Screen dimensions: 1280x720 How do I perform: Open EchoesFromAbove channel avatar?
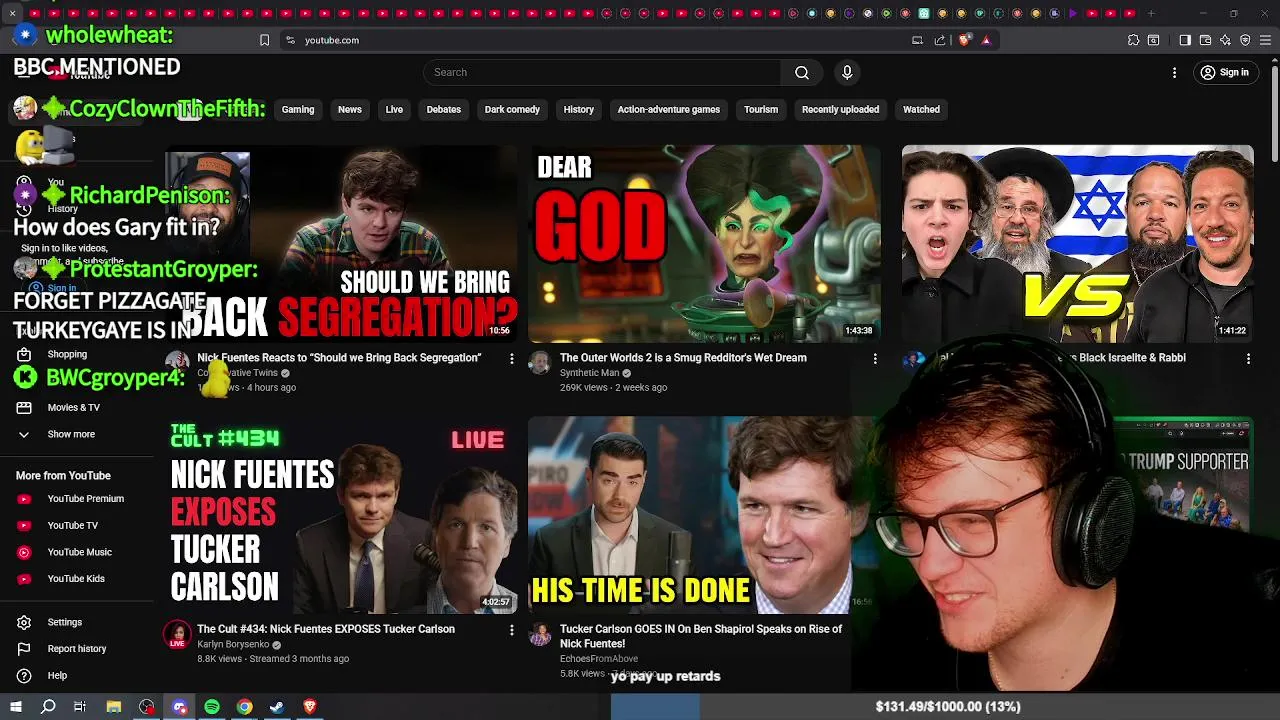pyautogui.click(x=540, y=634)
